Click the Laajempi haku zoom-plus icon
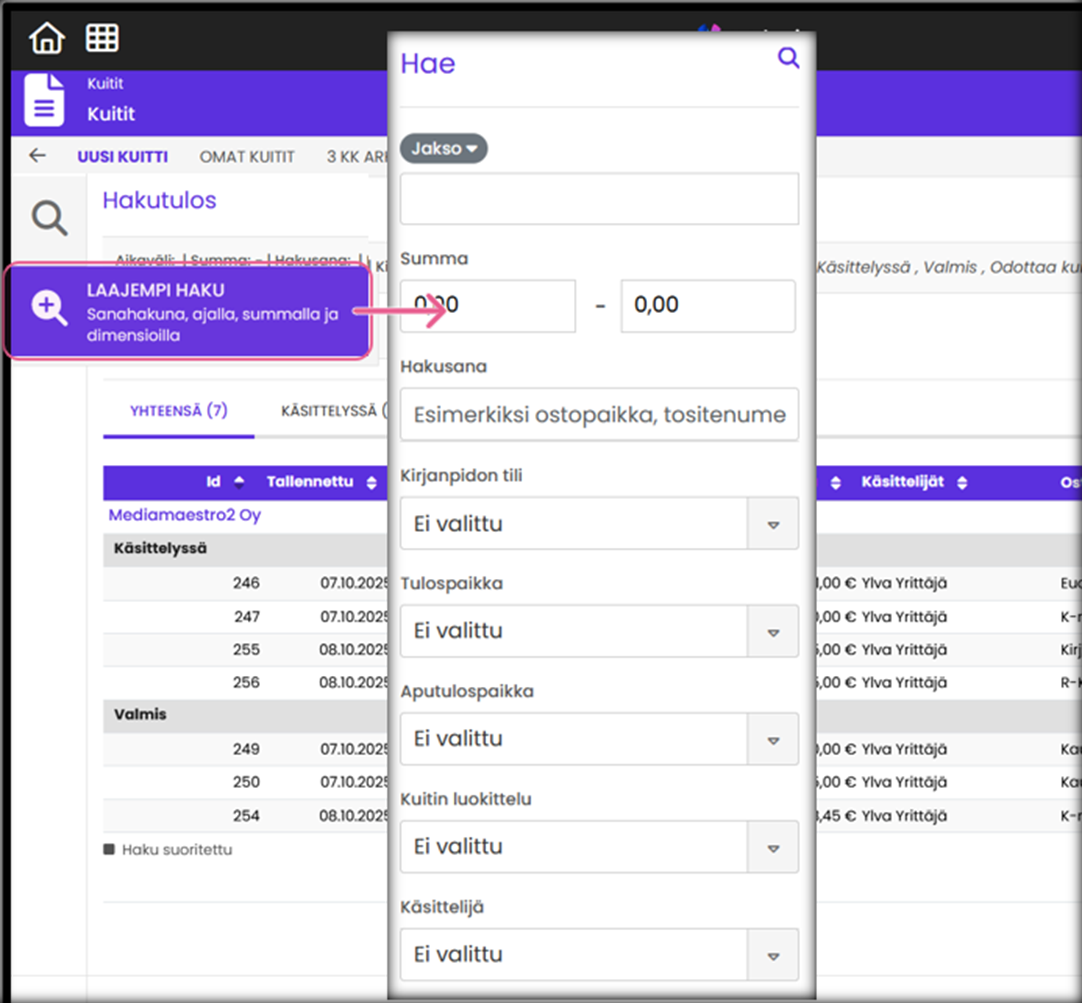1082x1003 pixels. point(49,308)
